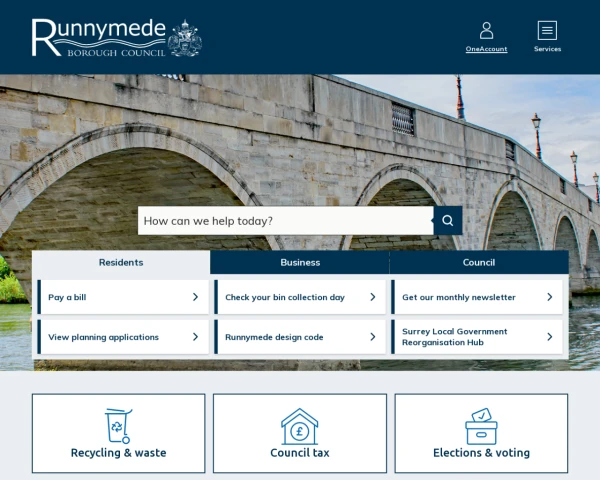600x480 pixels.
Task: Click the magnifier search button
Action: (448, 220)
